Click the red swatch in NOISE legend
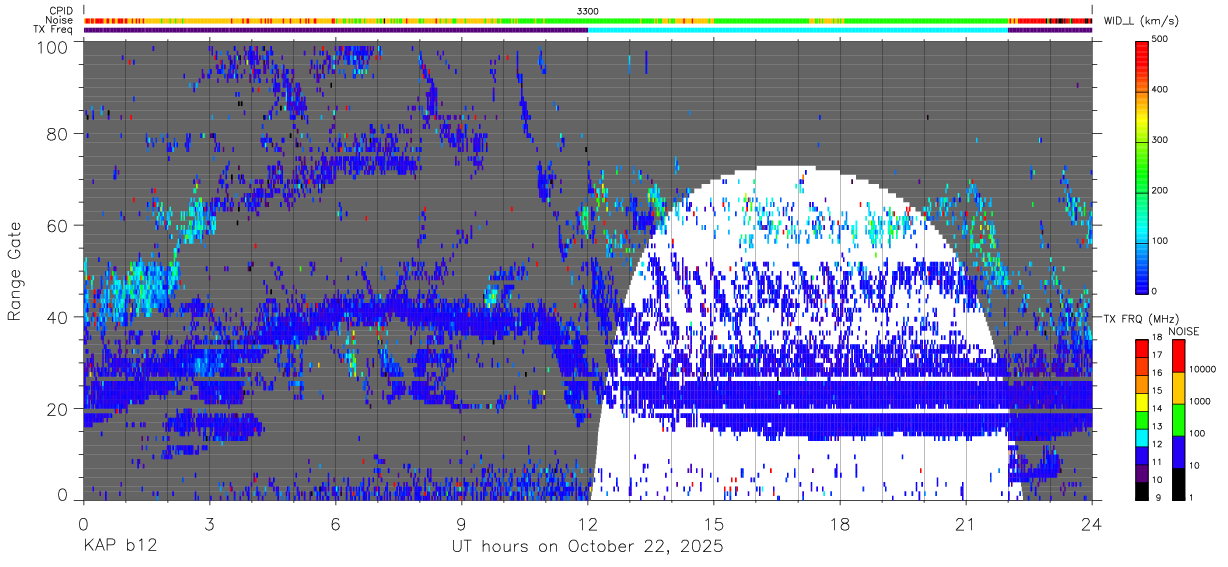This screenshot has height=567, width=1228. click(x=1177, y=356)
